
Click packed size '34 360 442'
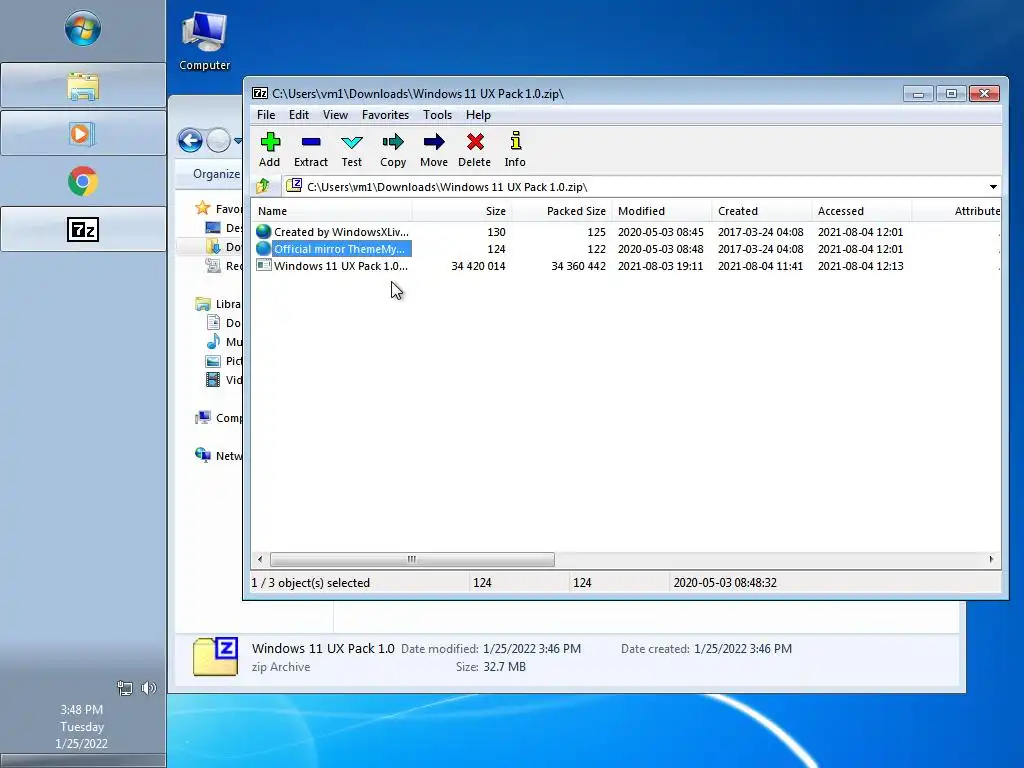pyautogui.click(x=578, y=266)
